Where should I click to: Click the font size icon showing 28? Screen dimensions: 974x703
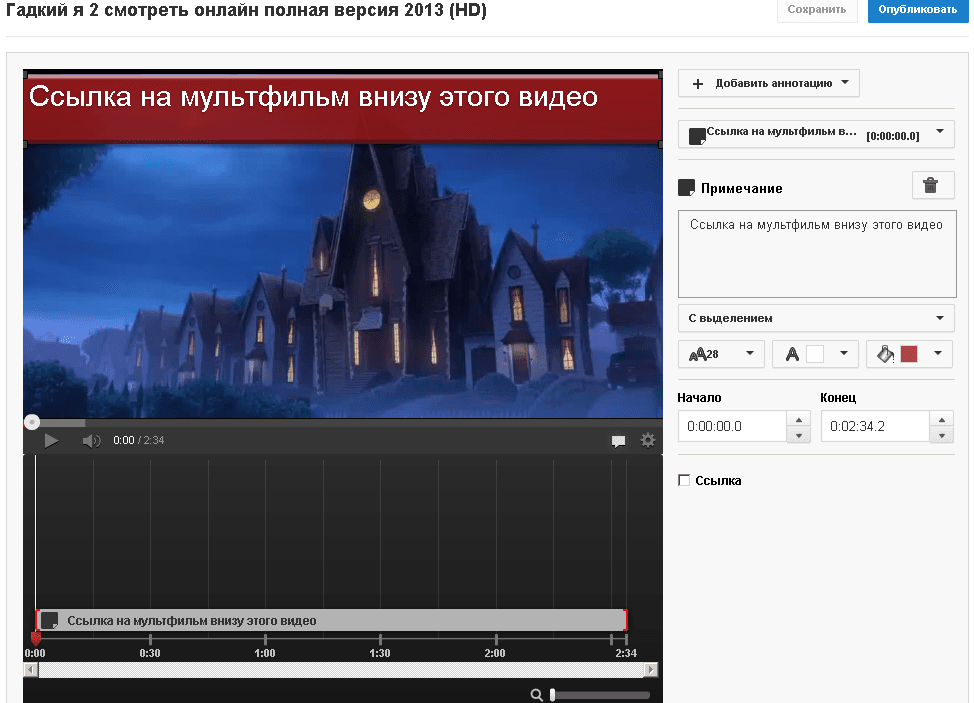(x=704, y=354)
